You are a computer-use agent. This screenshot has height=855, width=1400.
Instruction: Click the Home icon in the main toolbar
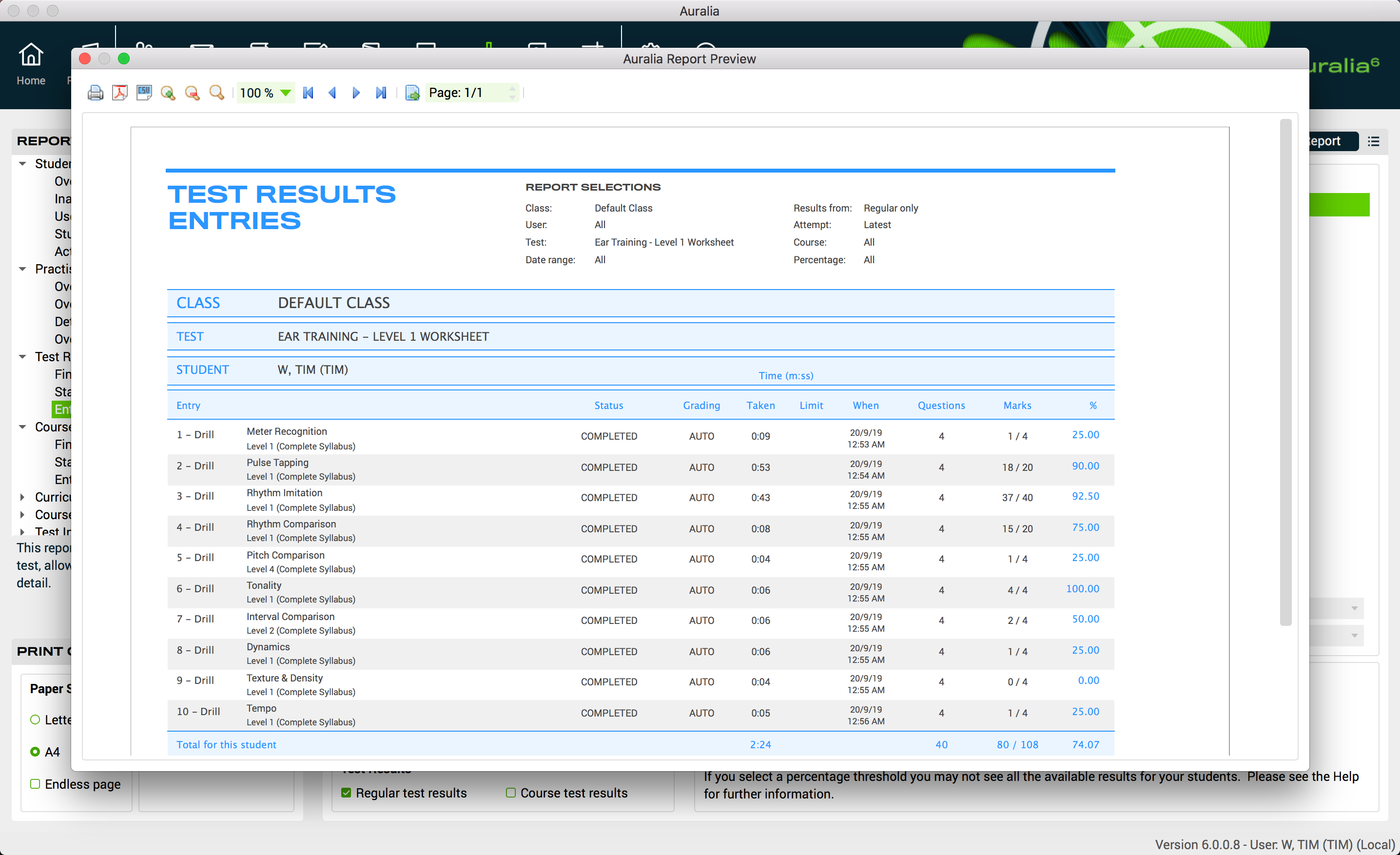click(31, 55)
